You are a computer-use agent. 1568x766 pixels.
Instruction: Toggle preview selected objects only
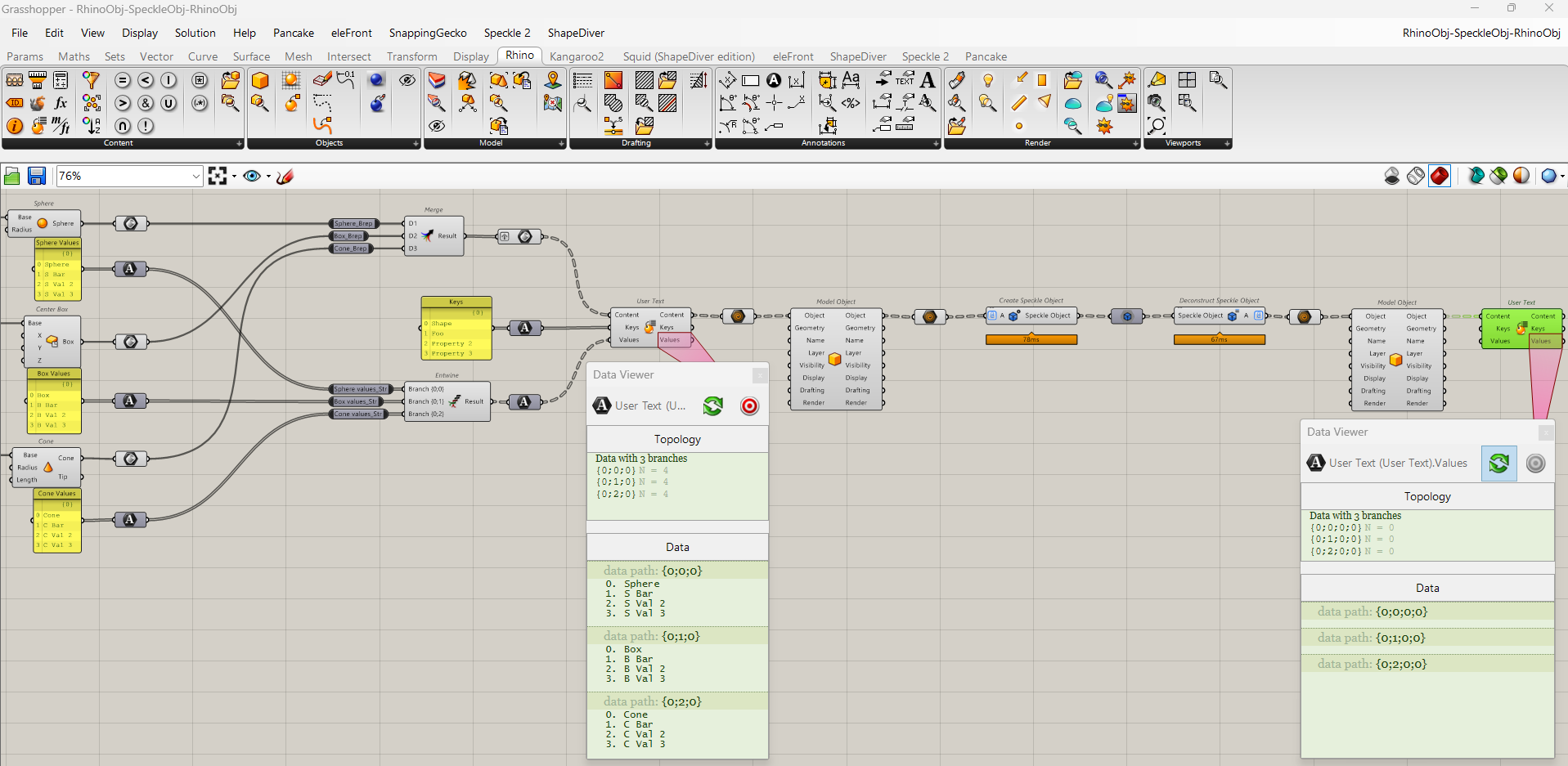pyautogui.click(x=1498, y=176)
